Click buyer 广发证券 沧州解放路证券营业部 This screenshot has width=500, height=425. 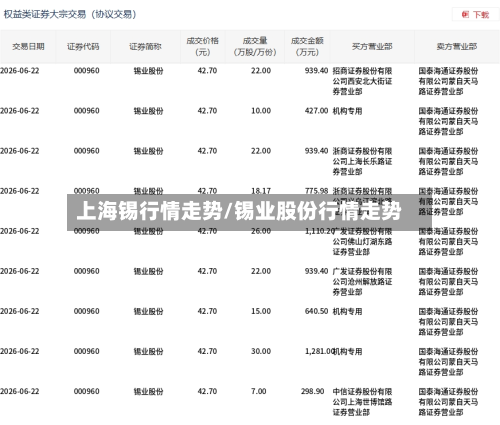pyautogui.click(x=362, y=282)
